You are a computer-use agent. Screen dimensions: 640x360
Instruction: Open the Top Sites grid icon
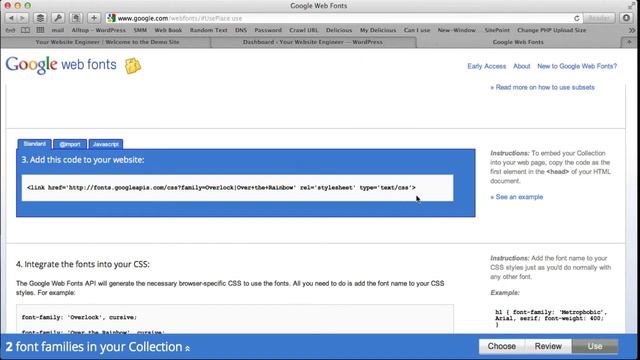(x=40, y=30)
